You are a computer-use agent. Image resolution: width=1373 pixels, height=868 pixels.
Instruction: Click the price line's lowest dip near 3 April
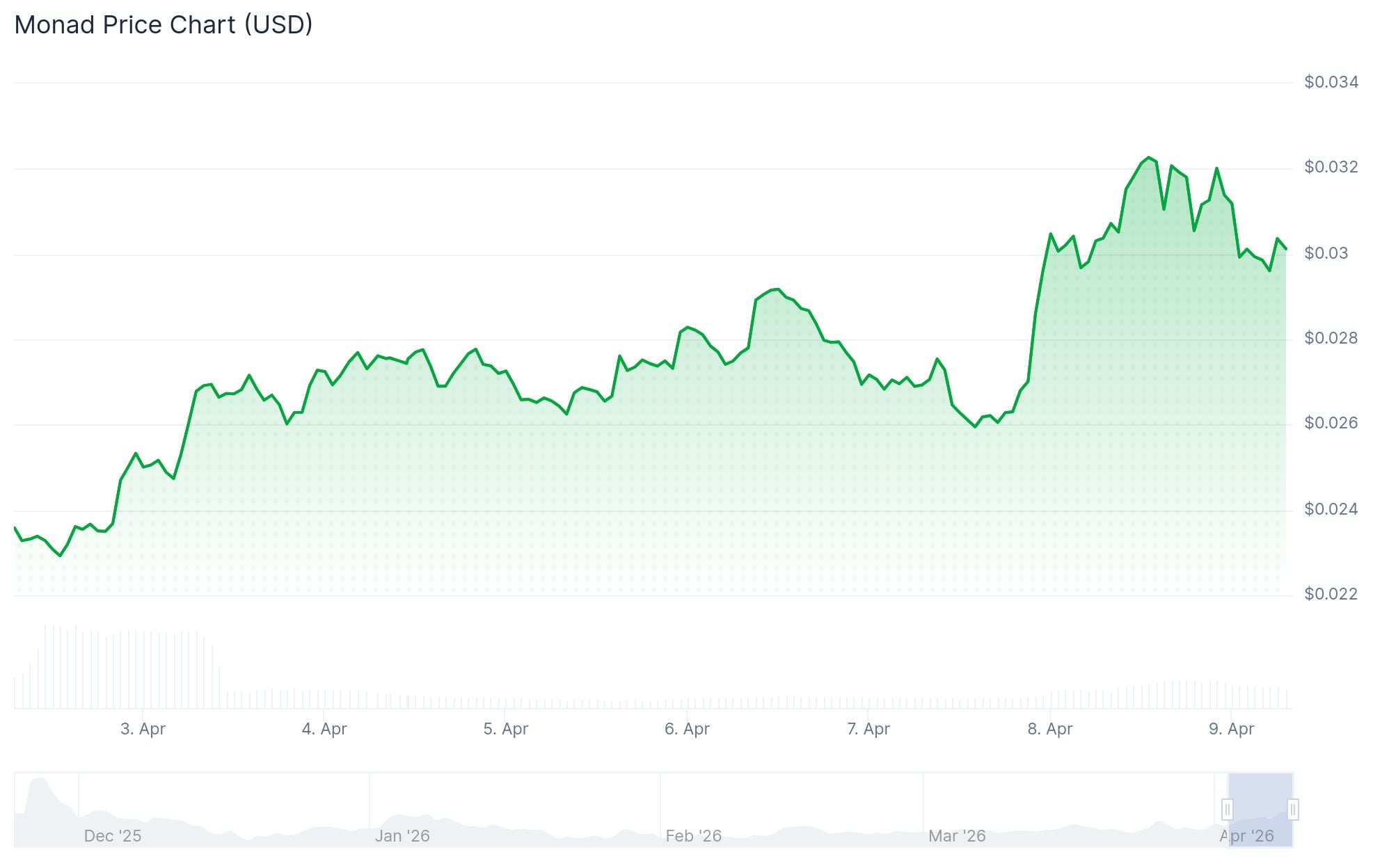(59, 556)
